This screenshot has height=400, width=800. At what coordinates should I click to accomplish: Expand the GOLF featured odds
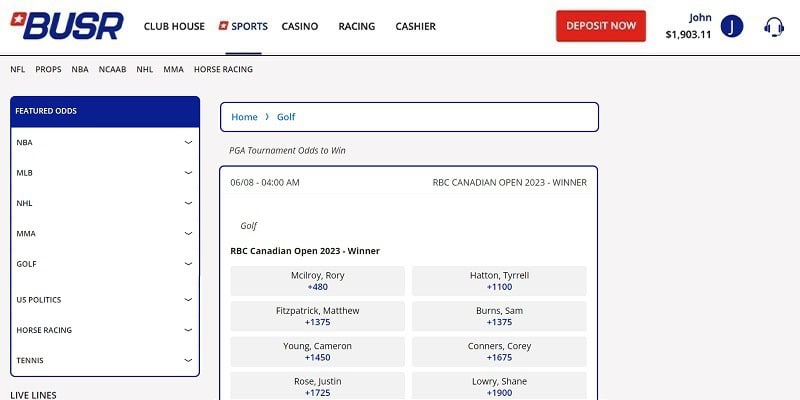(x=105, y=264)
